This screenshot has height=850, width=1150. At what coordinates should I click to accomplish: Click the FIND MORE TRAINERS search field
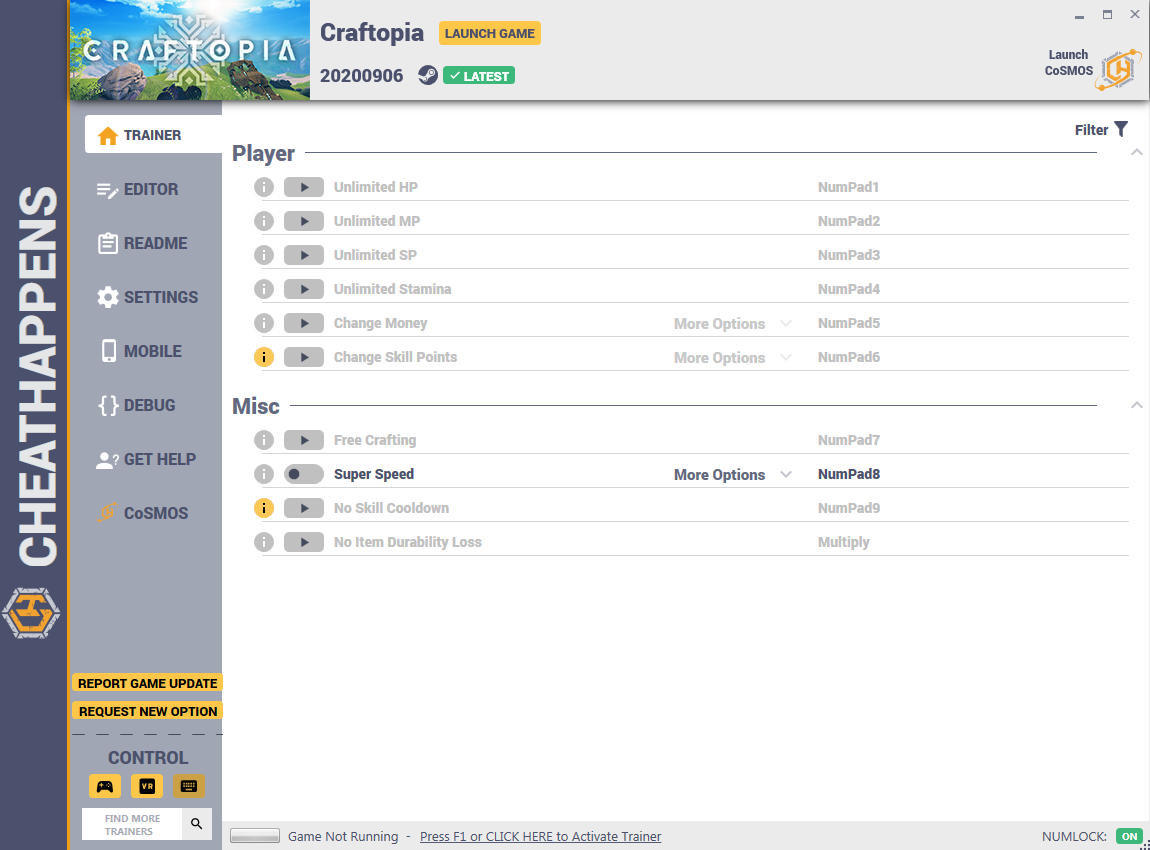coord(132,824)
